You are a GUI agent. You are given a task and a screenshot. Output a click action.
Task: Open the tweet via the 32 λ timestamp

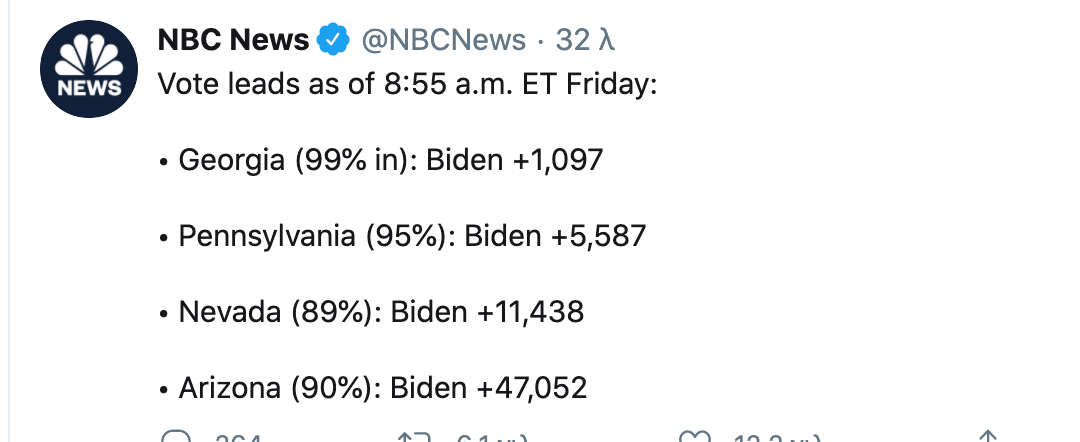585,40
